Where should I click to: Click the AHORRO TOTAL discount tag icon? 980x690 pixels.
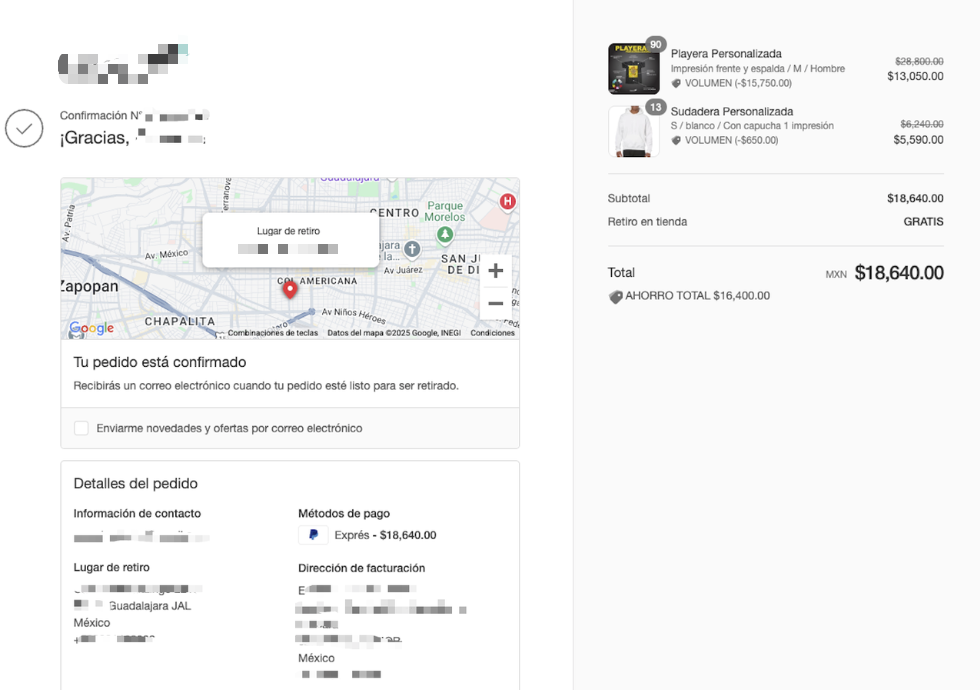point(616,296)
